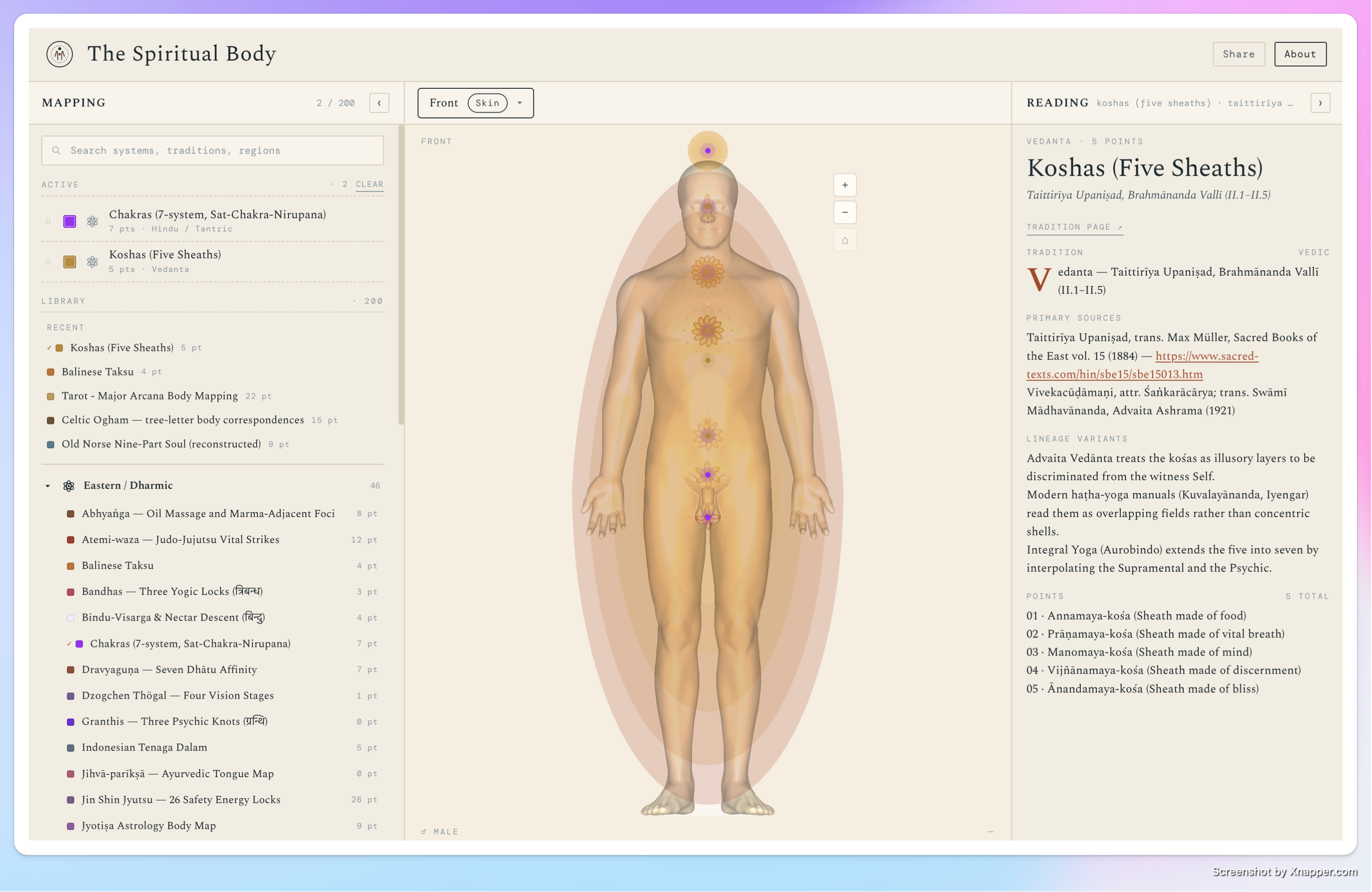Open the sacred-texts.com source link
This screenshot has height=892, width=1372.
pyautogui.click(x=1142, y=365)
